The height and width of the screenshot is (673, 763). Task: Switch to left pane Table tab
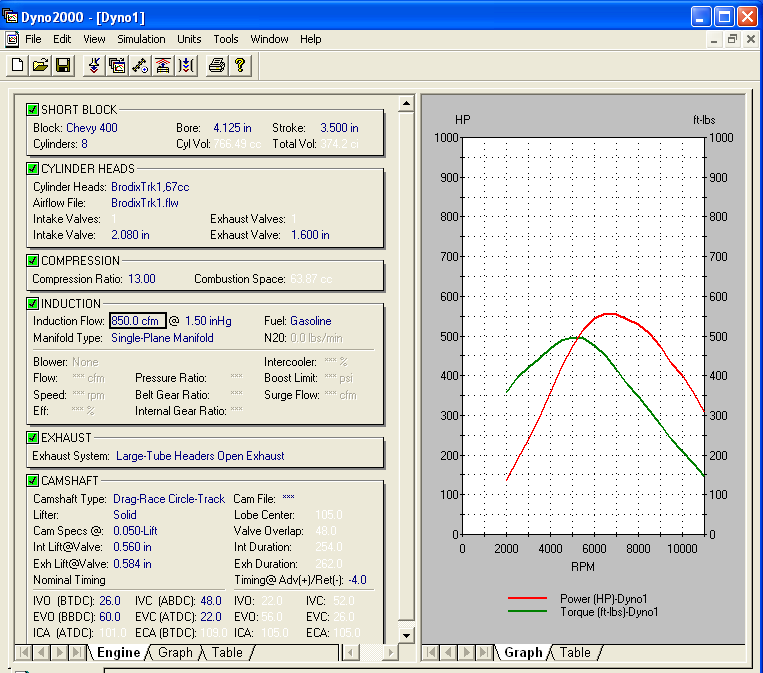coord(227,652)
